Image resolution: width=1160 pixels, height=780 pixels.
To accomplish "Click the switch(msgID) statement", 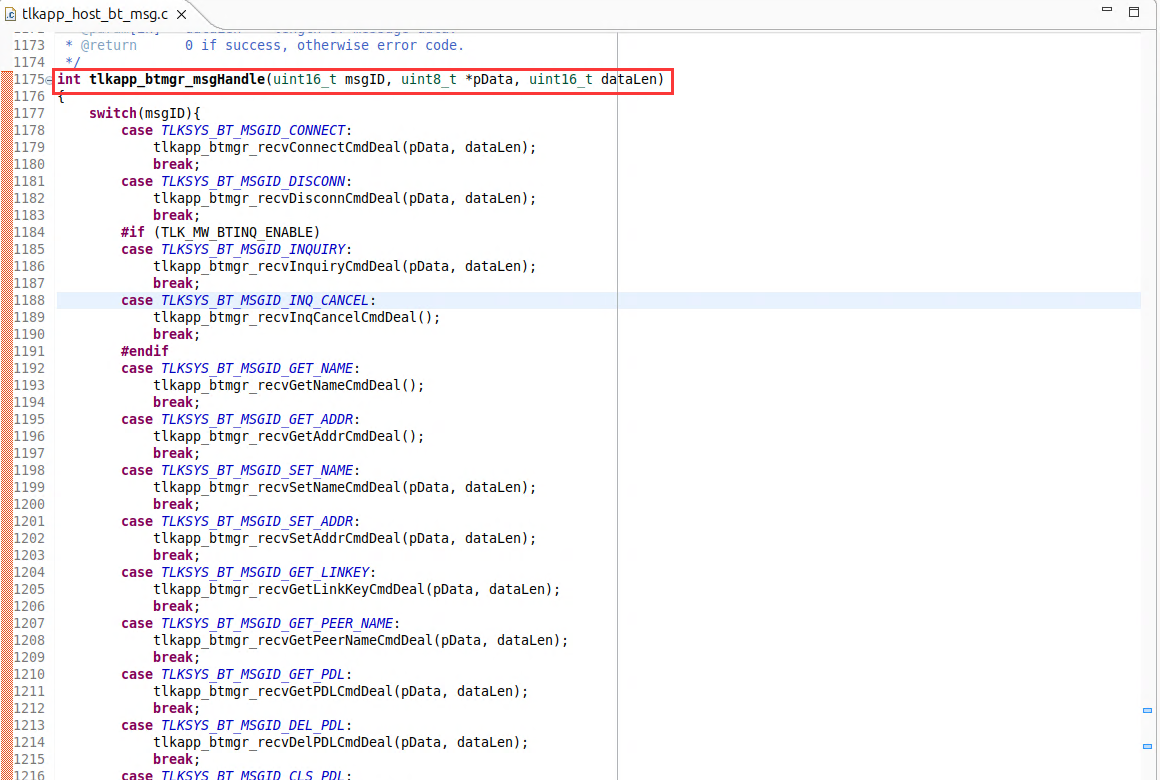I will [145, 113].
